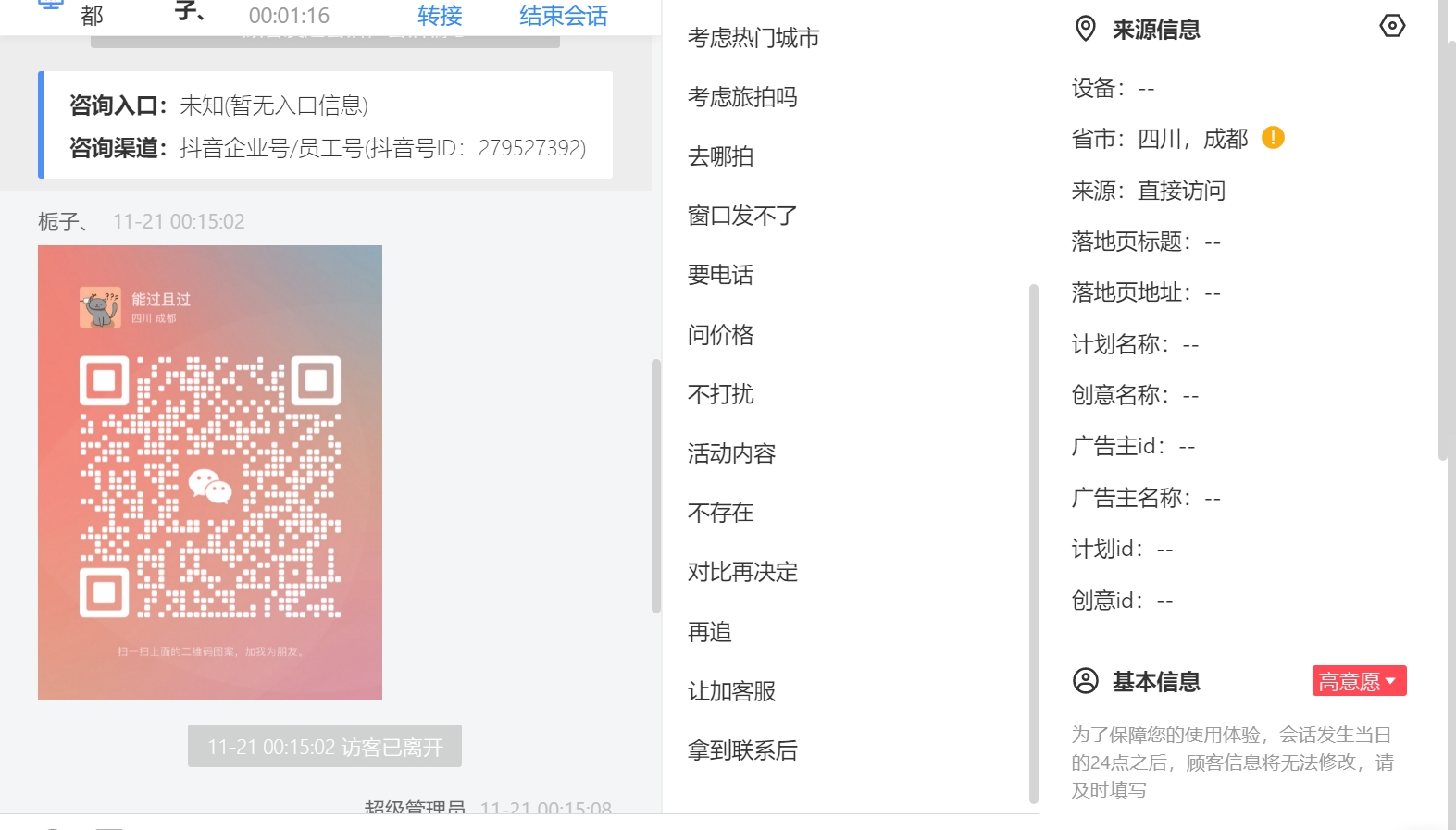
Task: Click the location pin icon of 来源信息
Action: coord(1086,29)
